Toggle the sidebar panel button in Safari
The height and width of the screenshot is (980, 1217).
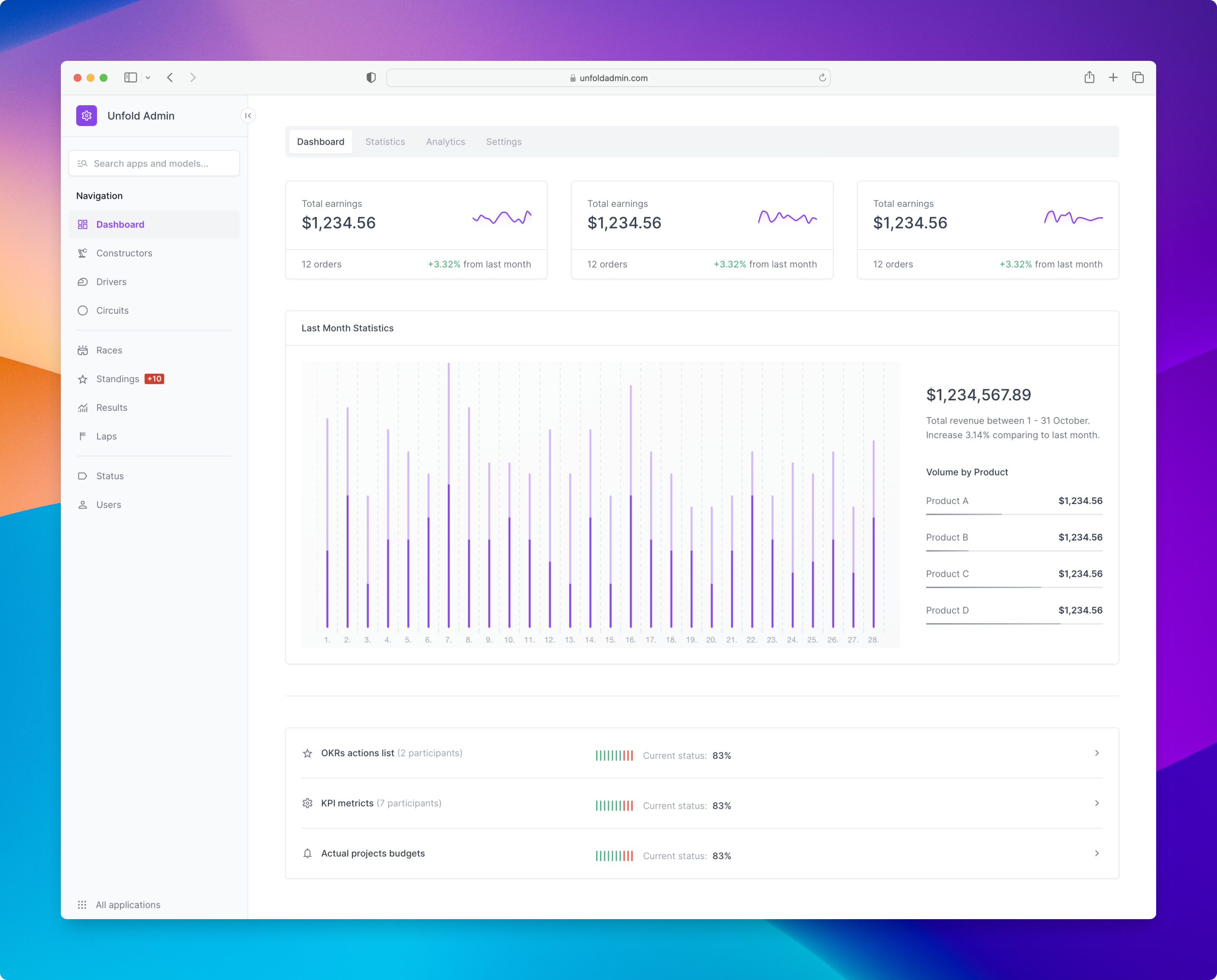tap(130, 78)
